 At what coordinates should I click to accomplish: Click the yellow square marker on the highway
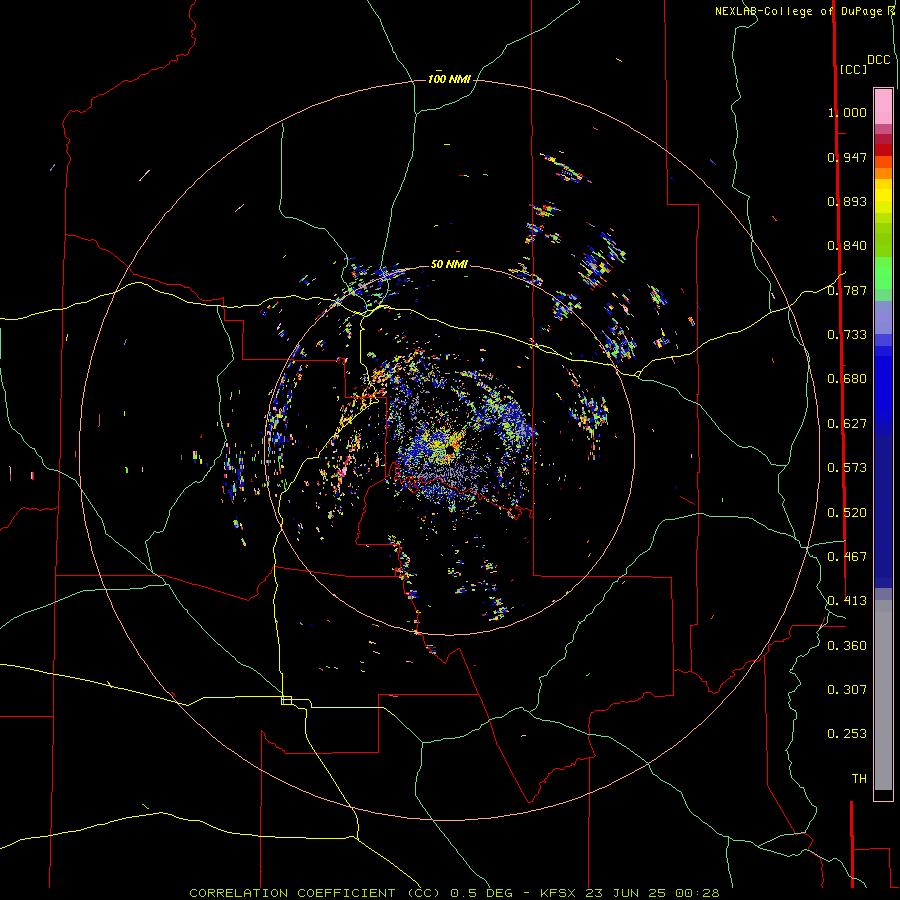pos(286,700)
